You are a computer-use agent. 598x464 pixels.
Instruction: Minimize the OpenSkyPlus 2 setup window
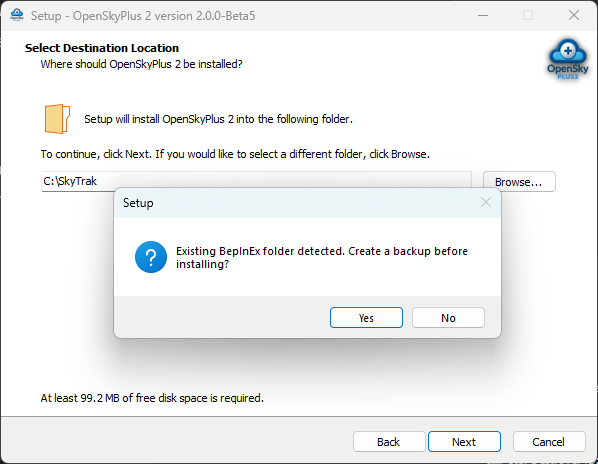tap(483, 16)
